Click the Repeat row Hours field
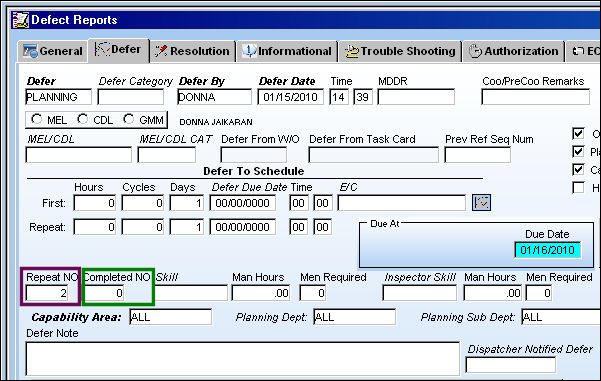 click(x=95, y=227)
